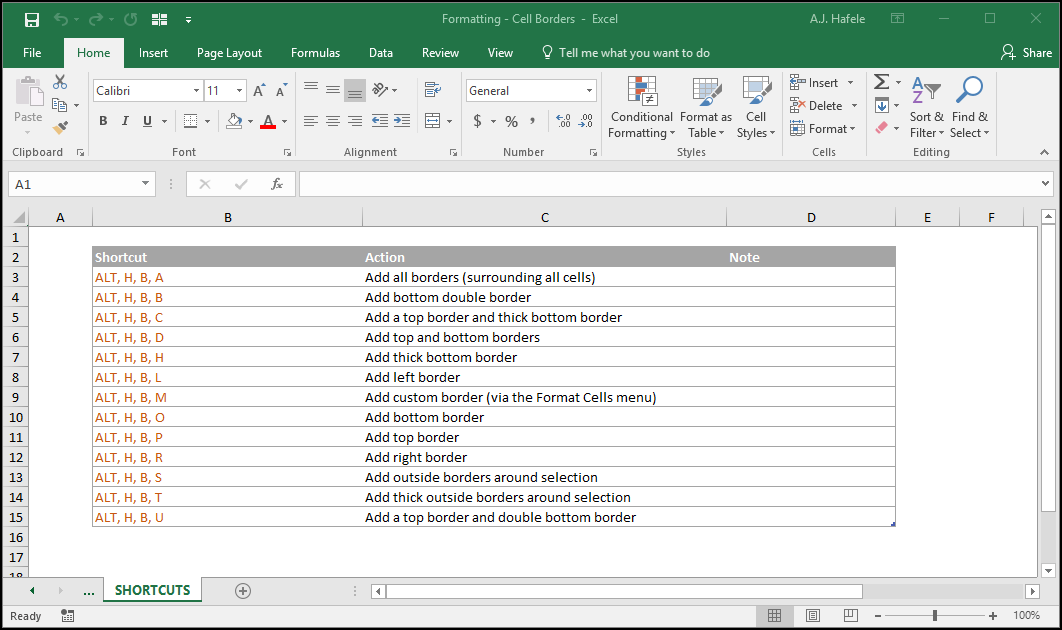Select the SHORTCUTS sheet tab

[152, 590]
